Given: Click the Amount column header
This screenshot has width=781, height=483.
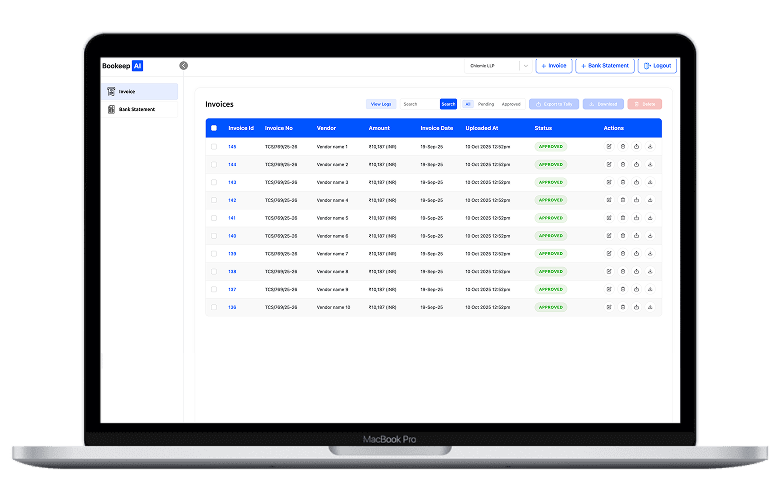Looking at the screenshot, I should pyautogui.click(x=379, y=128).
